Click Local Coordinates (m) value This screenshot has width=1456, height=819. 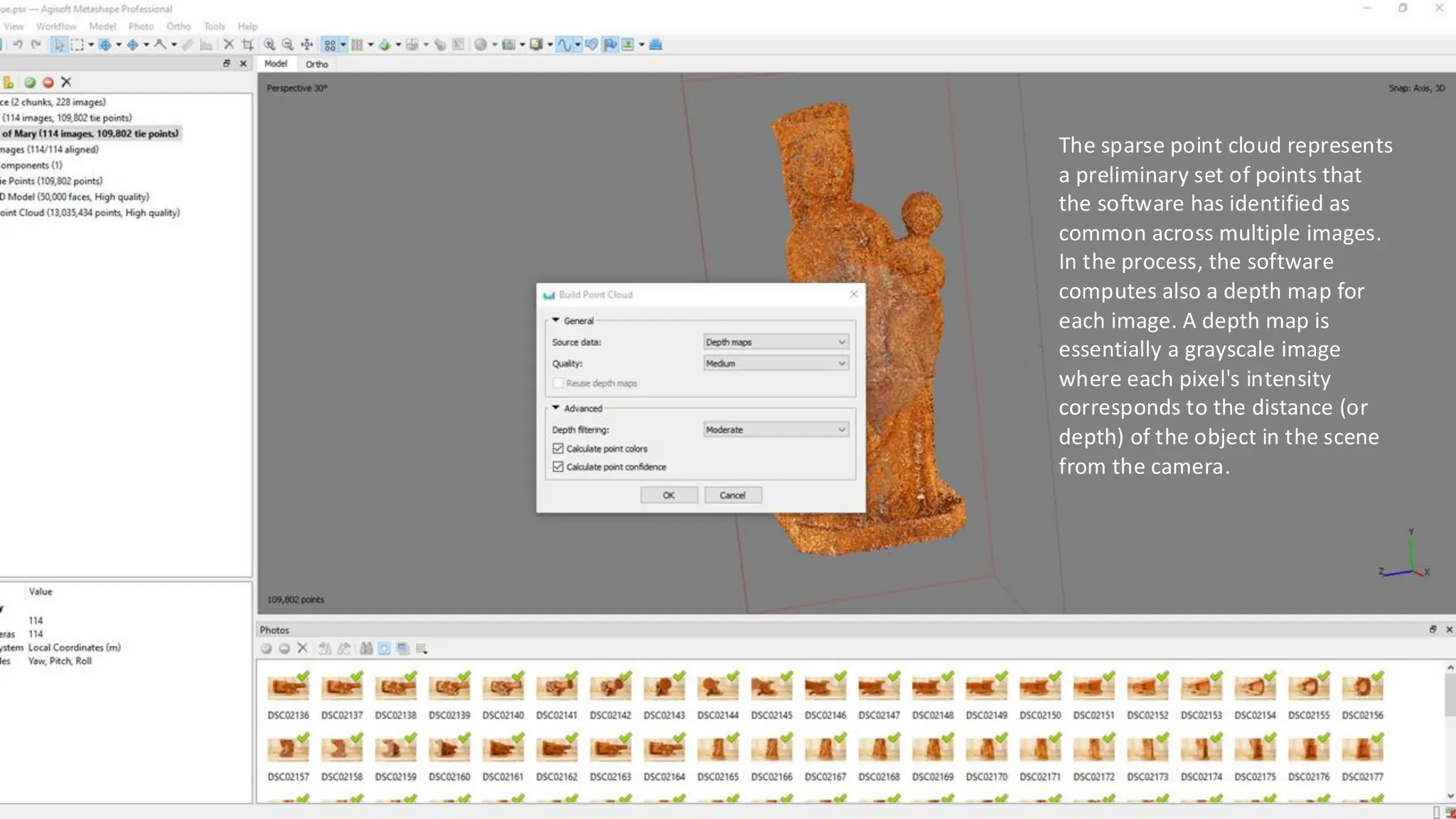point(75,648)
